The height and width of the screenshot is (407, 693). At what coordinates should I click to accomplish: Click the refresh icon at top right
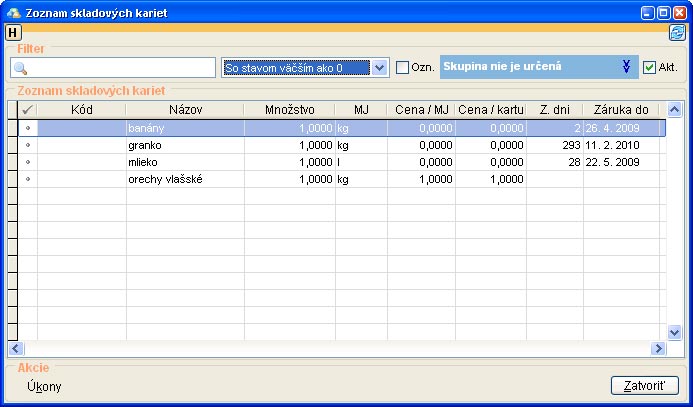tap(677, 32)
